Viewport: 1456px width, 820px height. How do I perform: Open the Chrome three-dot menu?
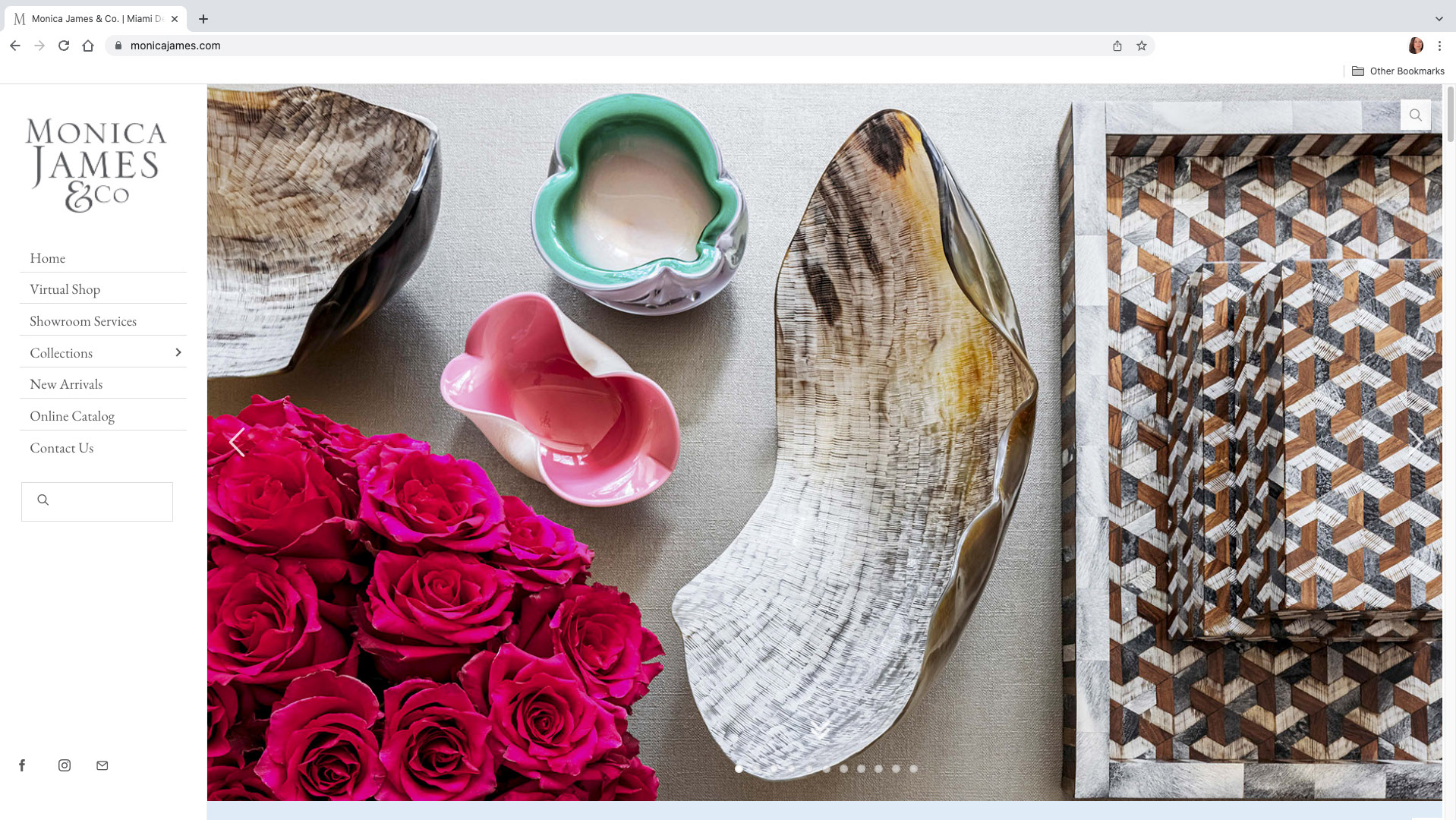coord(1439,46)
